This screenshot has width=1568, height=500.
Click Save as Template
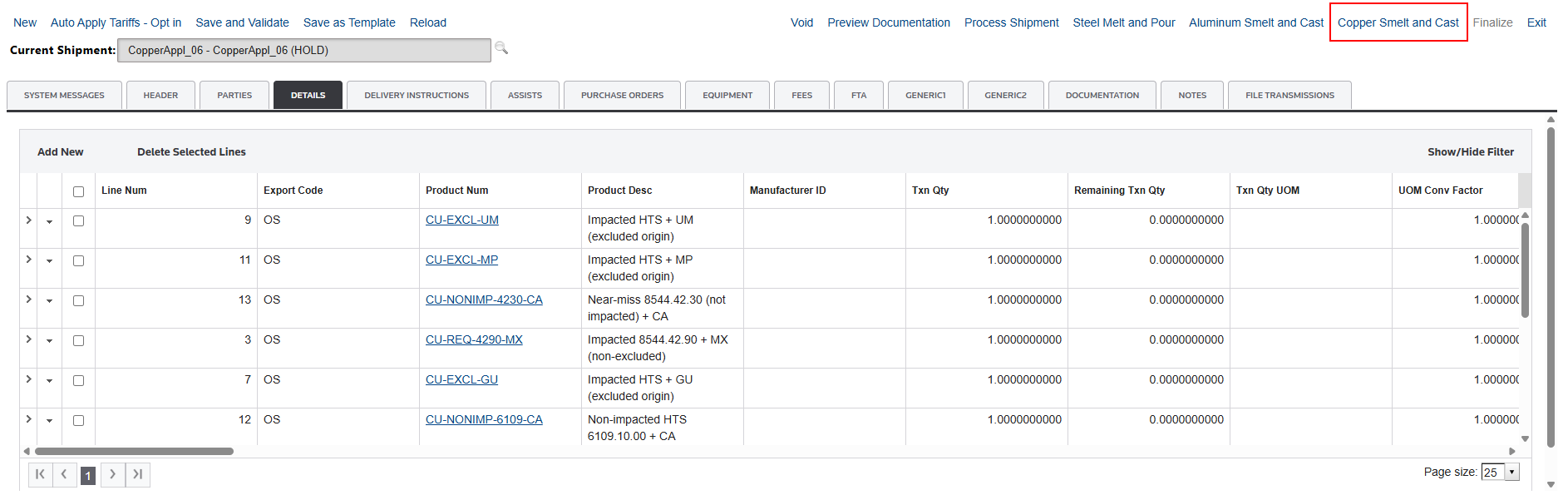click(x=349, y=22)
